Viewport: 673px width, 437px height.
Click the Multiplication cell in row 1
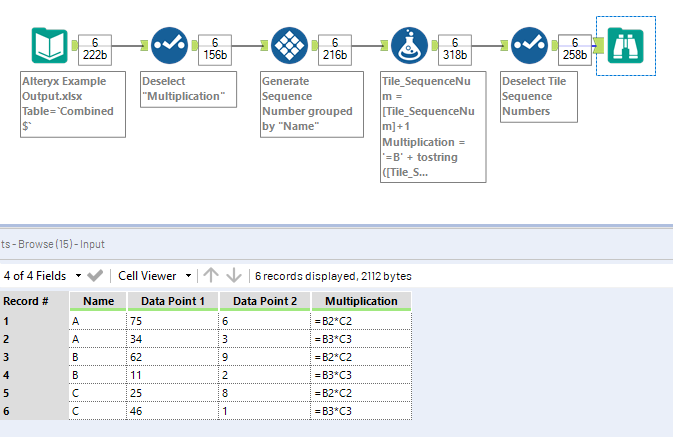(x=361, y=321)
